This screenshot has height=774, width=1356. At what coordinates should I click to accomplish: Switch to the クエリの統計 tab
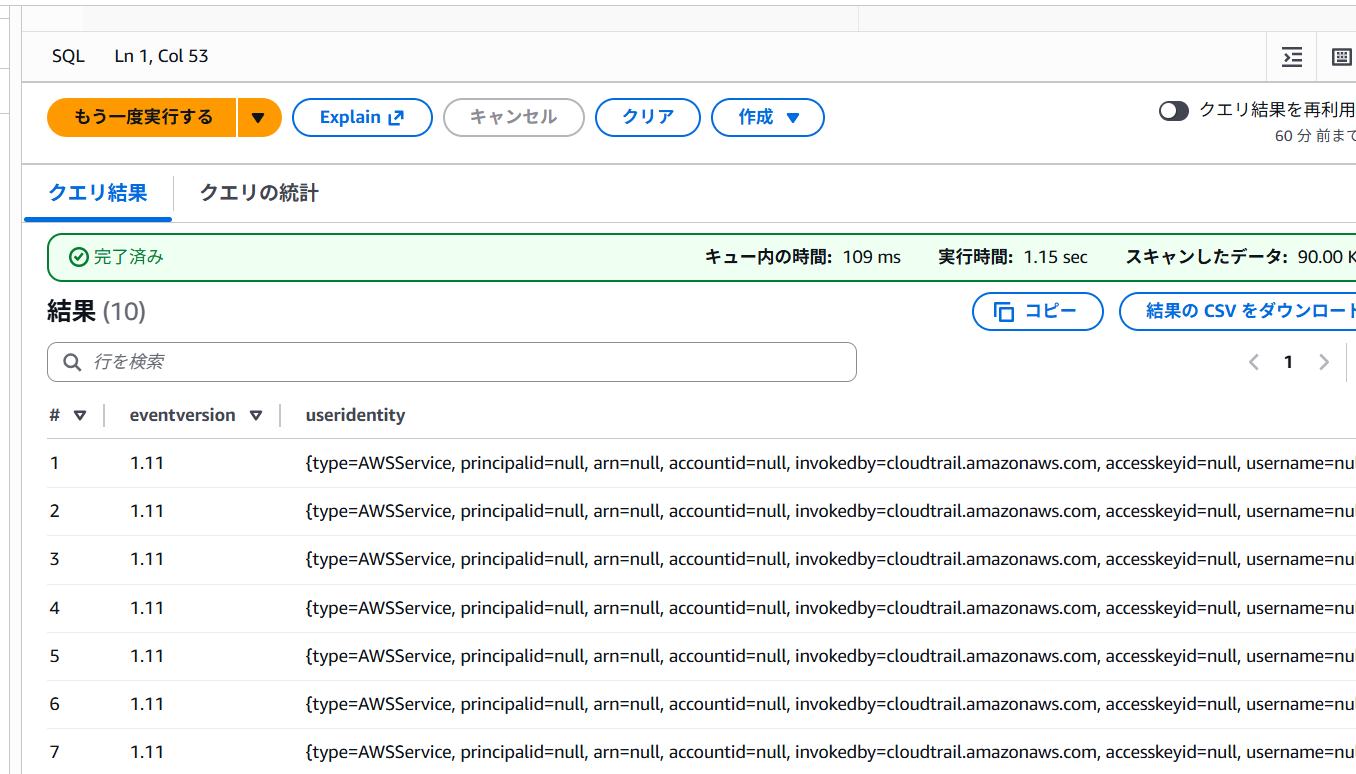[259, 193]
